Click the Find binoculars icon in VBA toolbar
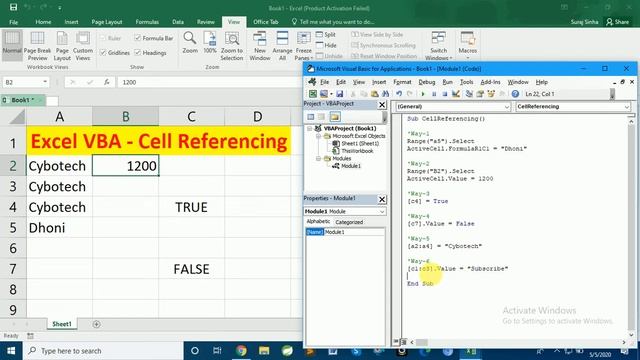 [385, 94]
